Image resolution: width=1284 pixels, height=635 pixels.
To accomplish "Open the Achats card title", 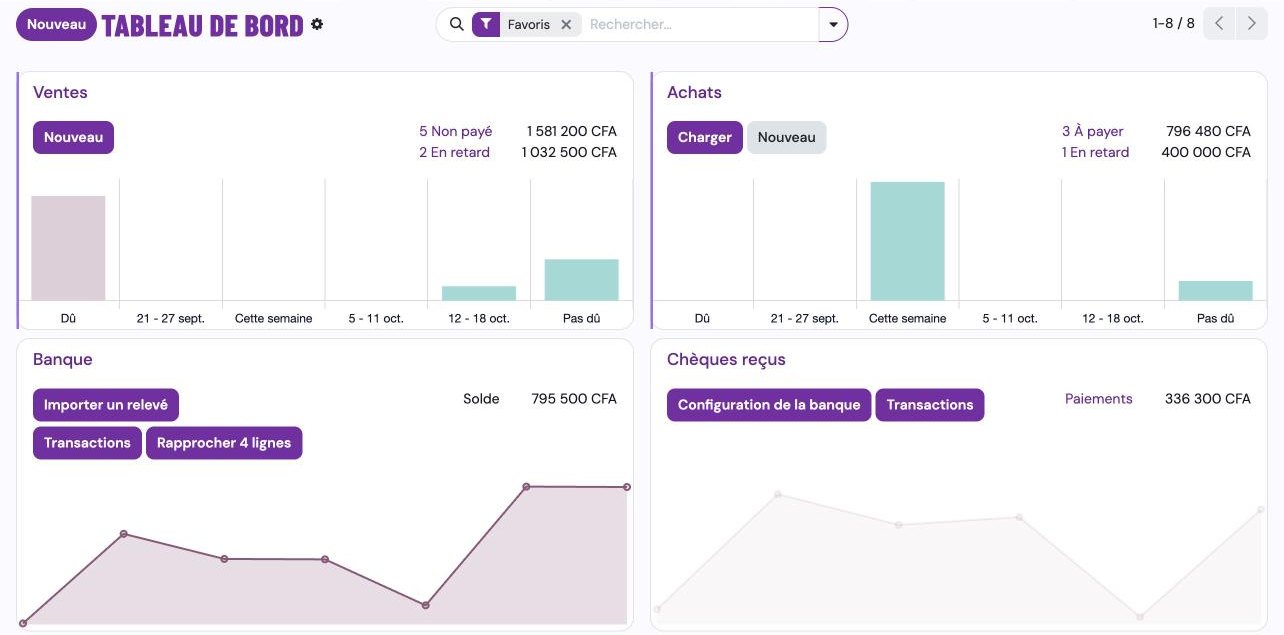I will click(694, 92).
